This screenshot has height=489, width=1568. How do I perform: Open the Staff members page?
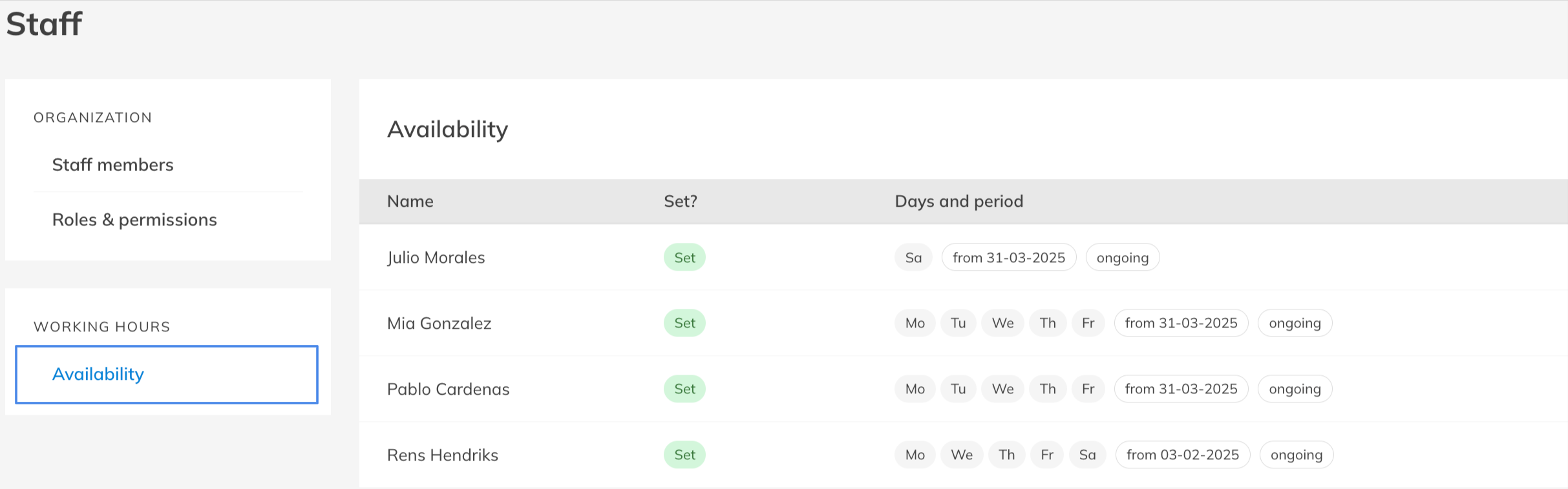(112, 165)
